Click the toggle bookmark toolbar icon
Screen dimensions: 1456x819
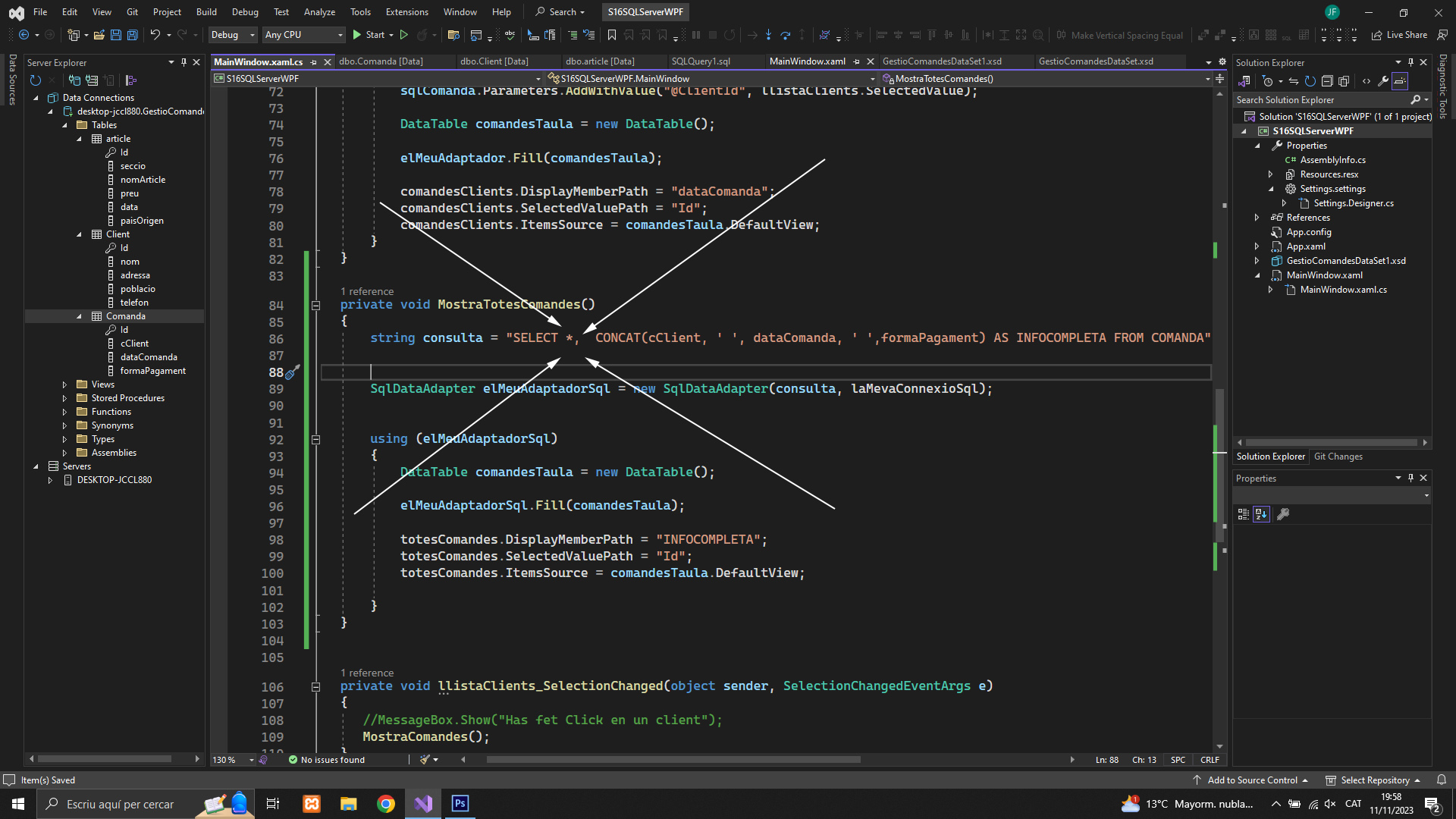click(611, 35)
